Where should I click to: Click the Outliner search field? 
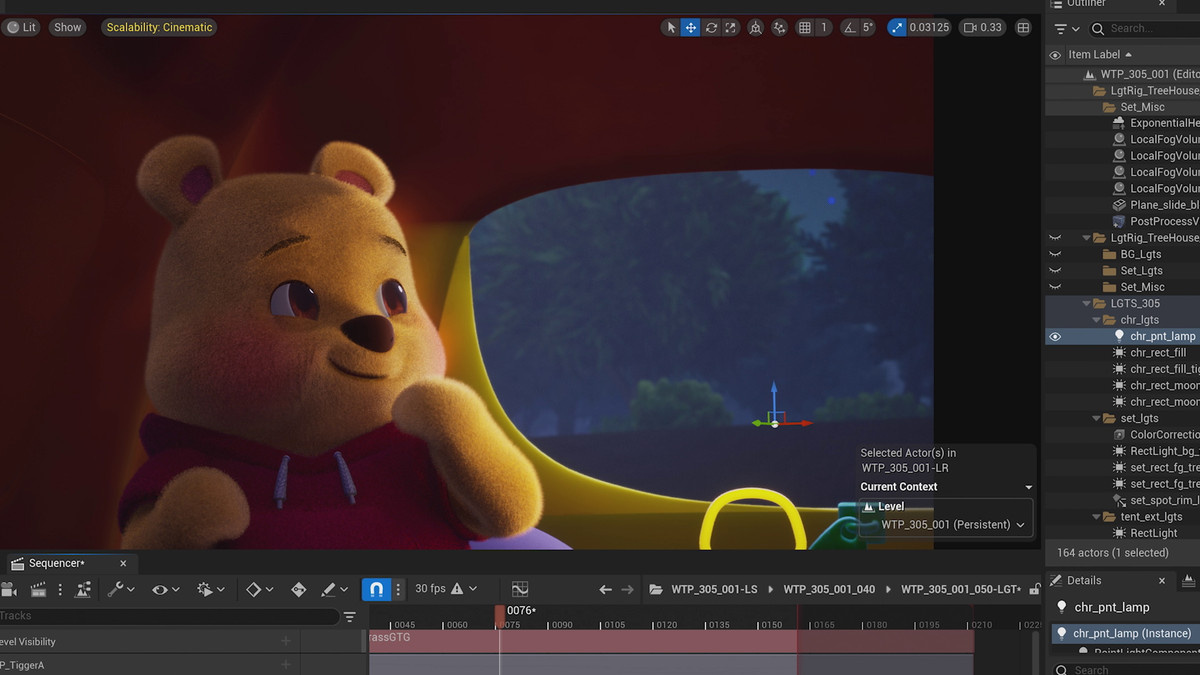pyautogui.click(x=1144, y=29)
